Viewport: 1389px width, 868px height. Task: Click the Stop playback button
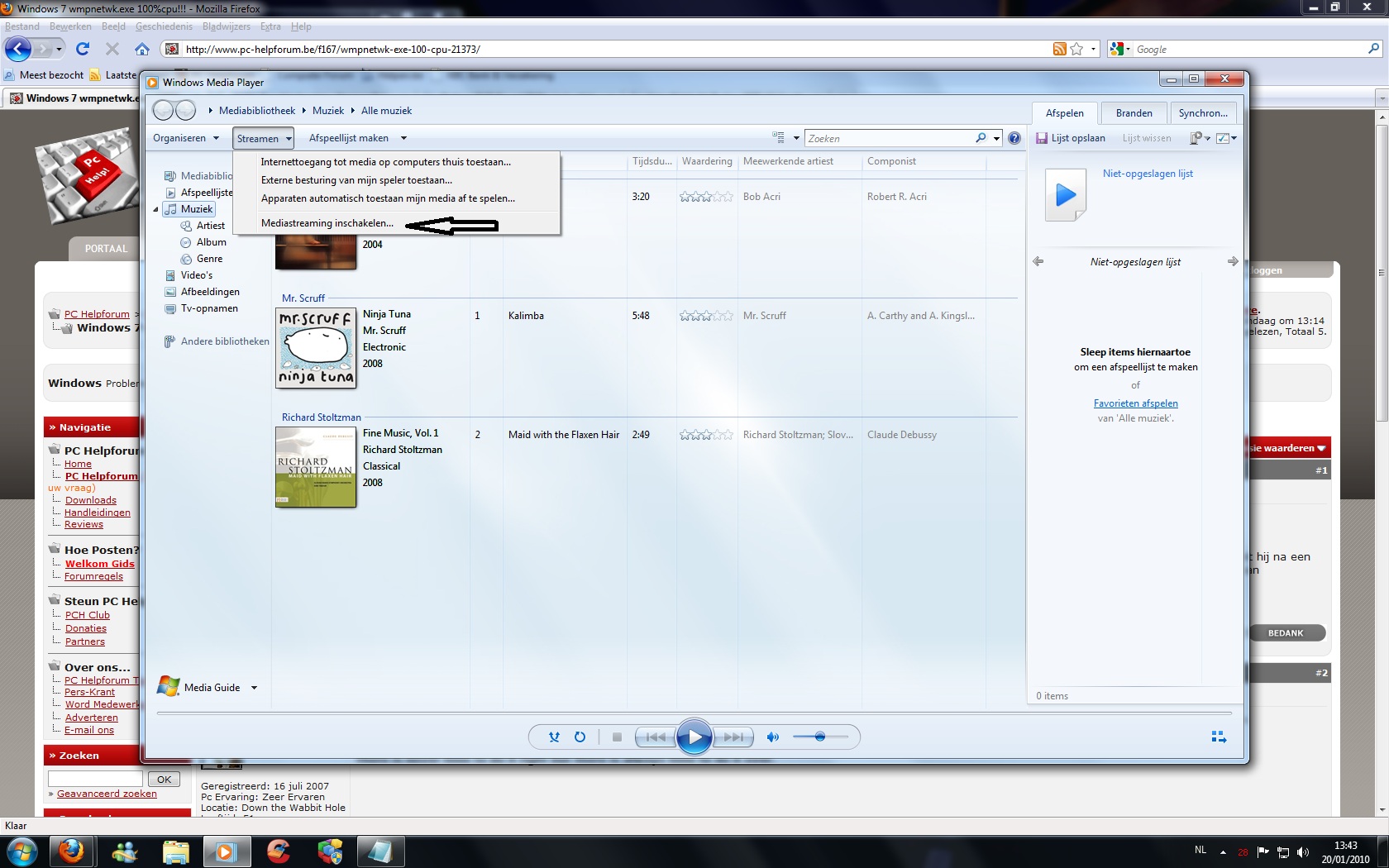pyautogui.click(x=617, y=737)
